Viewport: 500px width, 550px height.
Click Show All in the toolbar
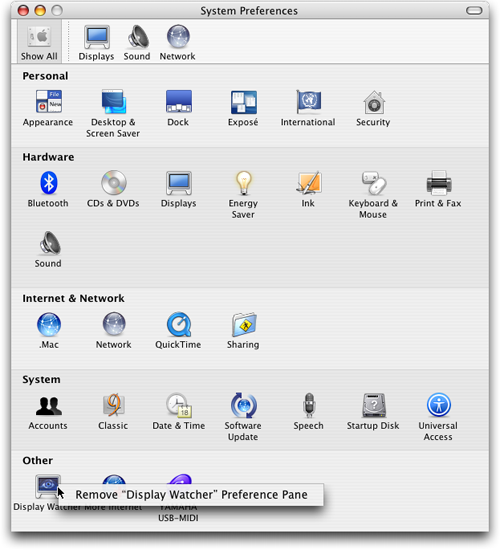tap(39, 42)
